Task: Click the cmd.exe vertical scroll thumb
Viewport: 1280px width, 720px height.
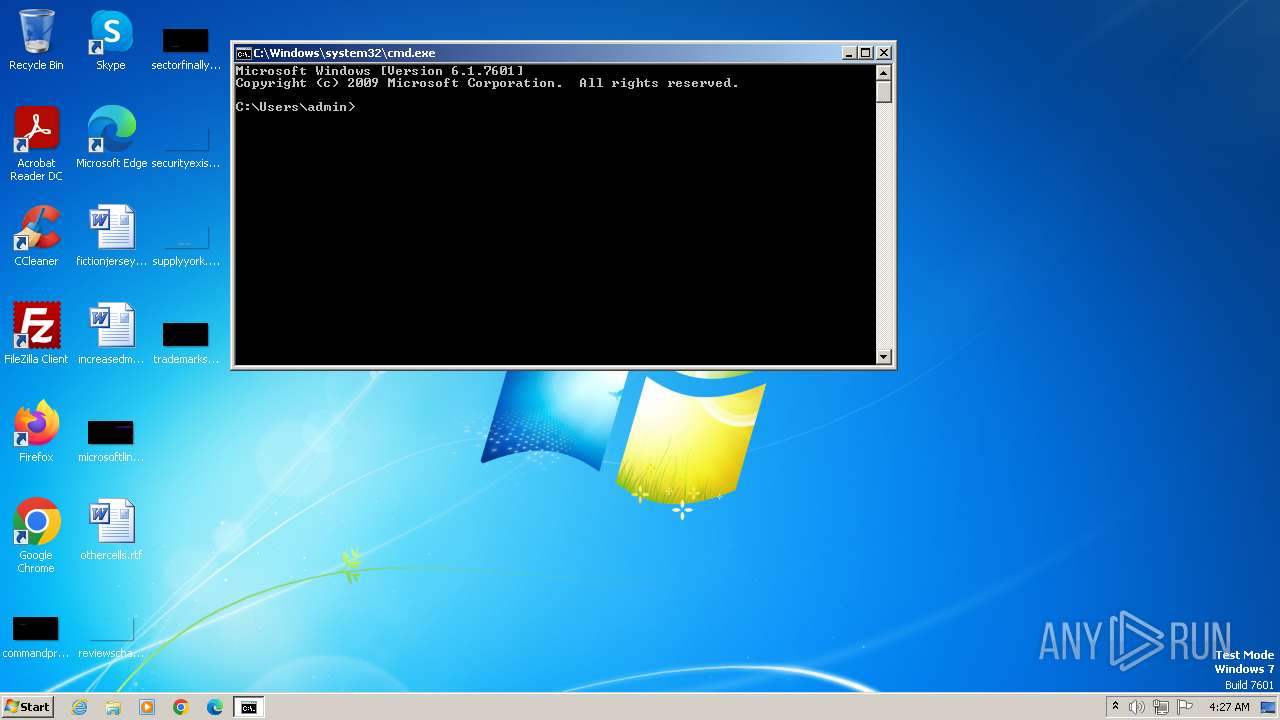Action: [883, 91]
